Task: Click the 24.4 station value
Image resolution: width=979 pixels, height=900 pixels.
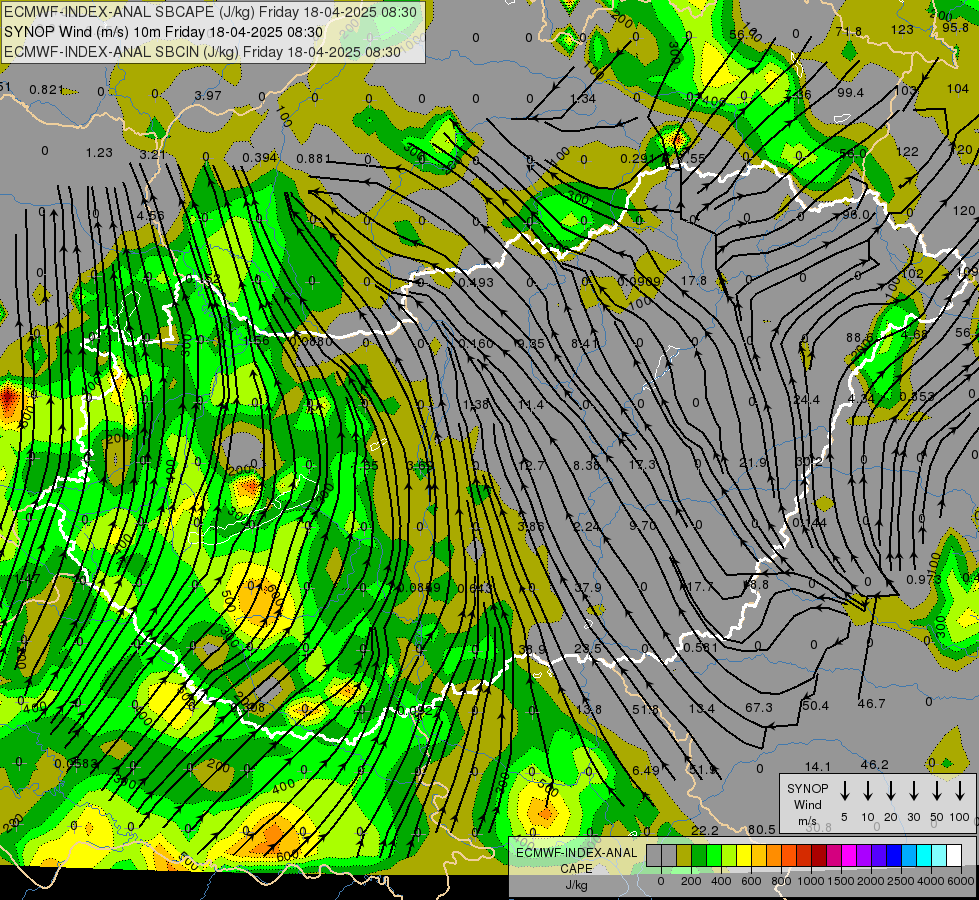Action: click(x=806, y=400)
